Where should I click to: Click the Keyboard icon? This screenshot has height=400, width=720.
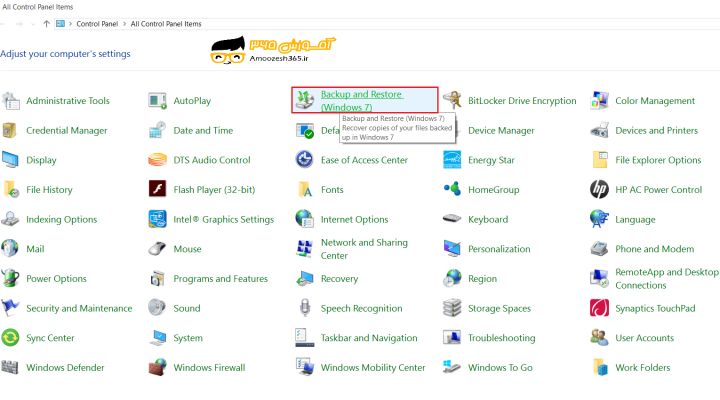tap(452, 219)
